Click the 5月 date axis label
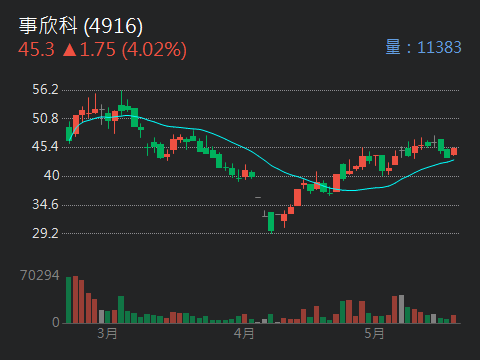480x360 pixels. 374,334
